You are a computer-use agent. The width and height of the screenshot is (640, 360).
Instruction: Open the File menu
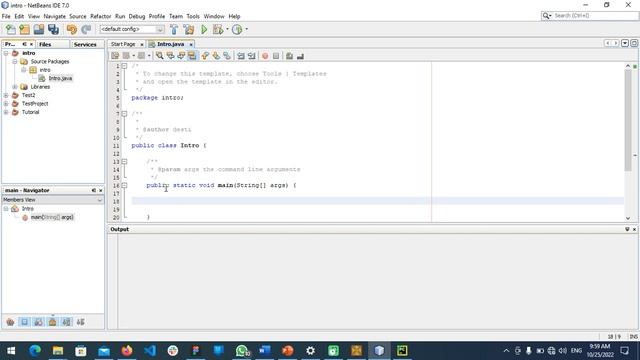(x=6, y=16)
